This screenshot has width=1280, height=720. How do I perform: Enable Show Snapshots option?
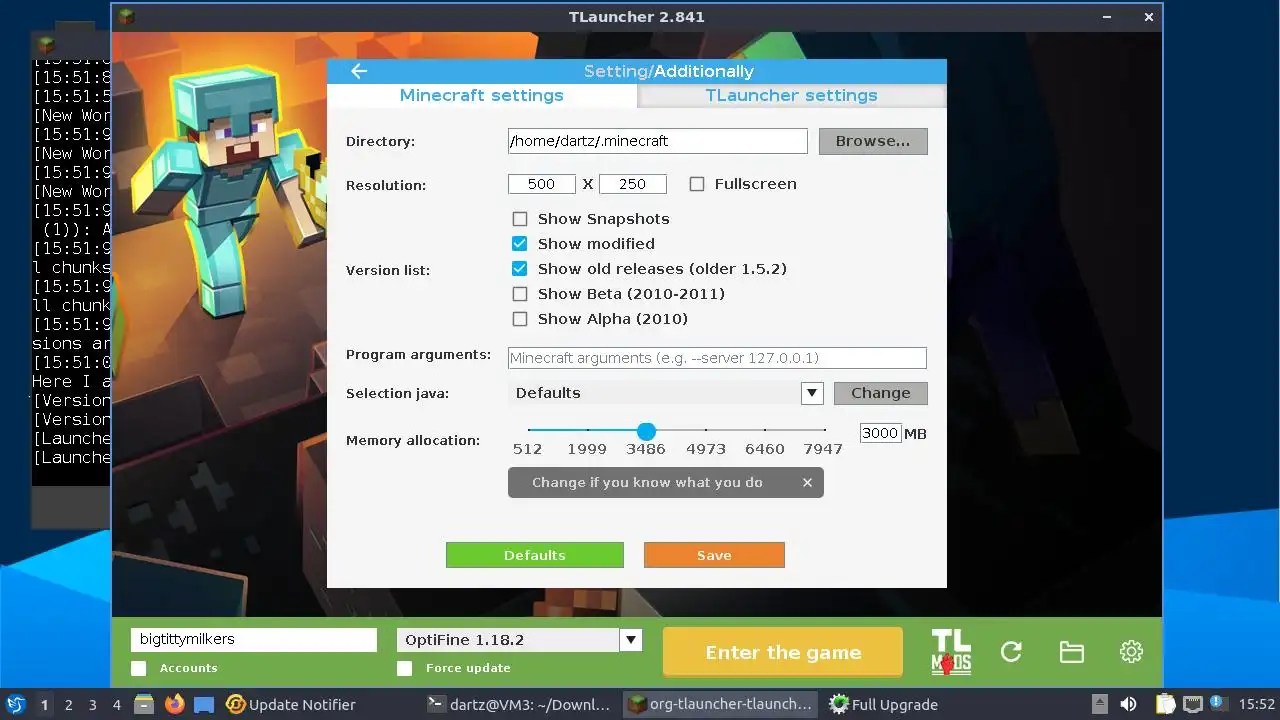[520, 219]
